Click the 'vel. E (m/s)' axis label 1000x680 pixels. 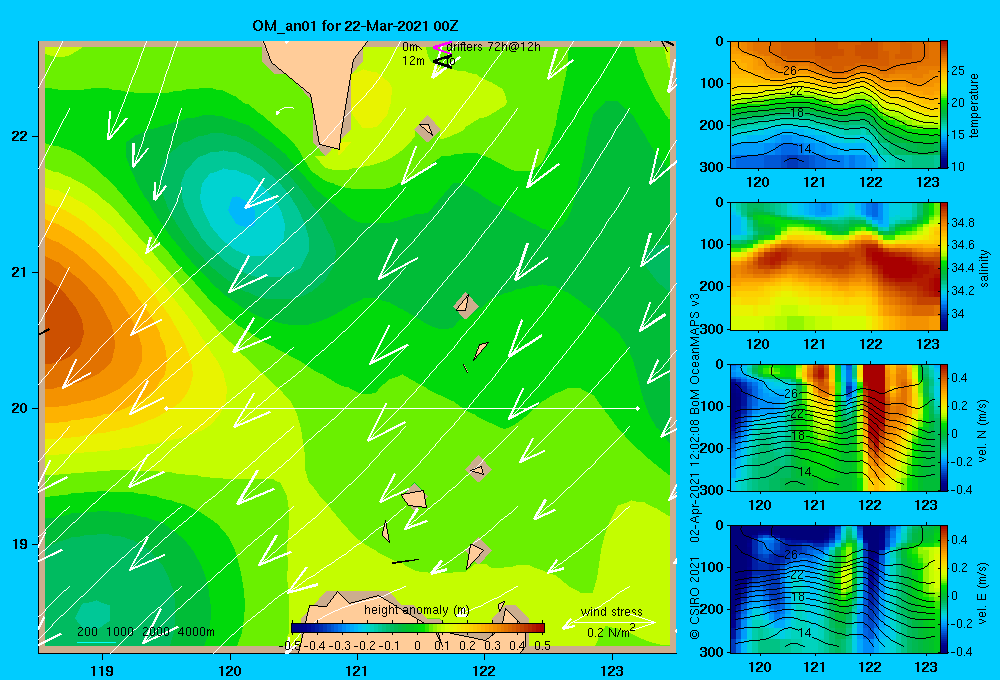click(982, 593)
